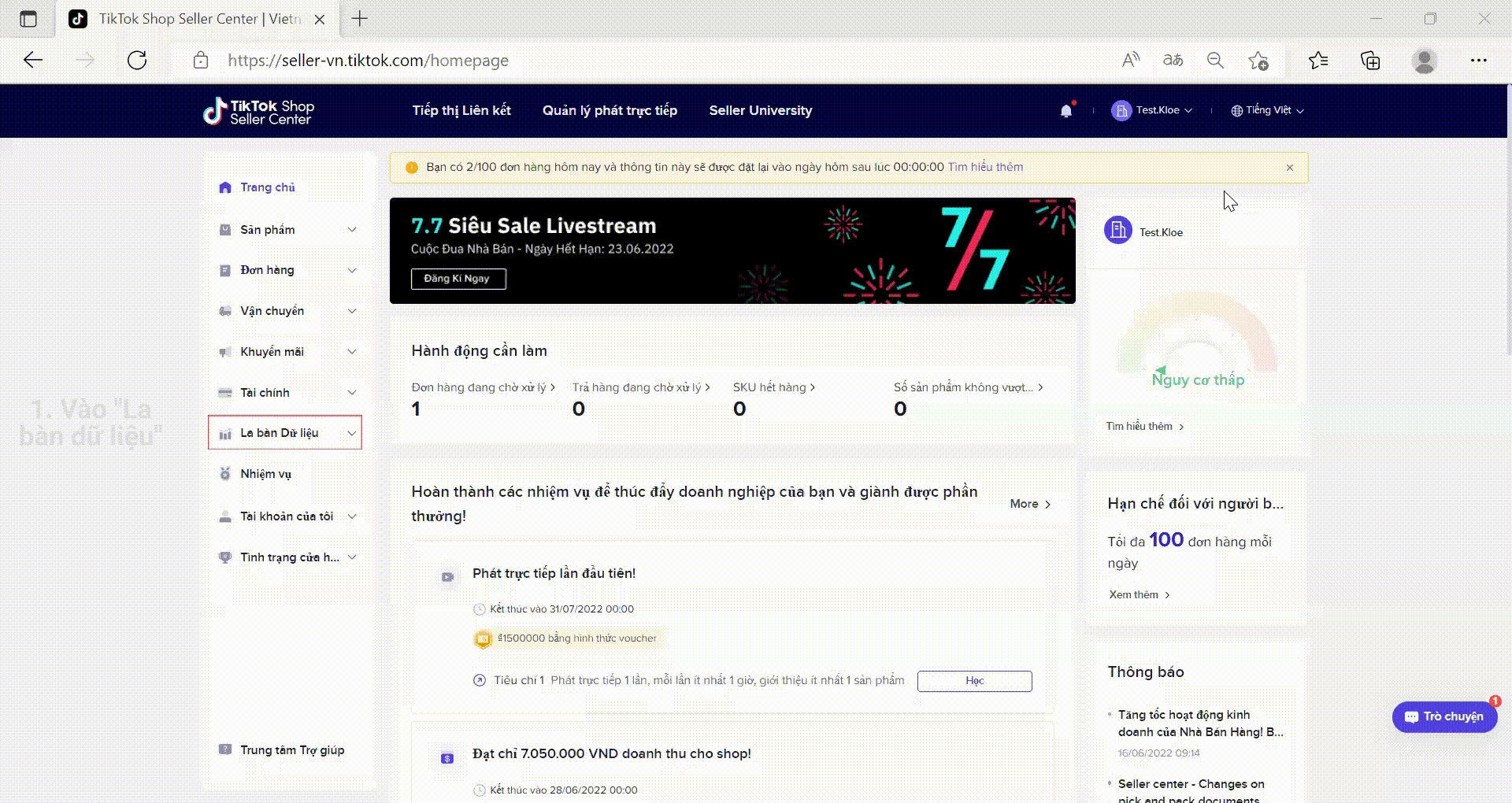This screenshot has height=803, width=1512.
Task: Open the Tiếp thị Liên kết menu
Action: pos(461,111)
